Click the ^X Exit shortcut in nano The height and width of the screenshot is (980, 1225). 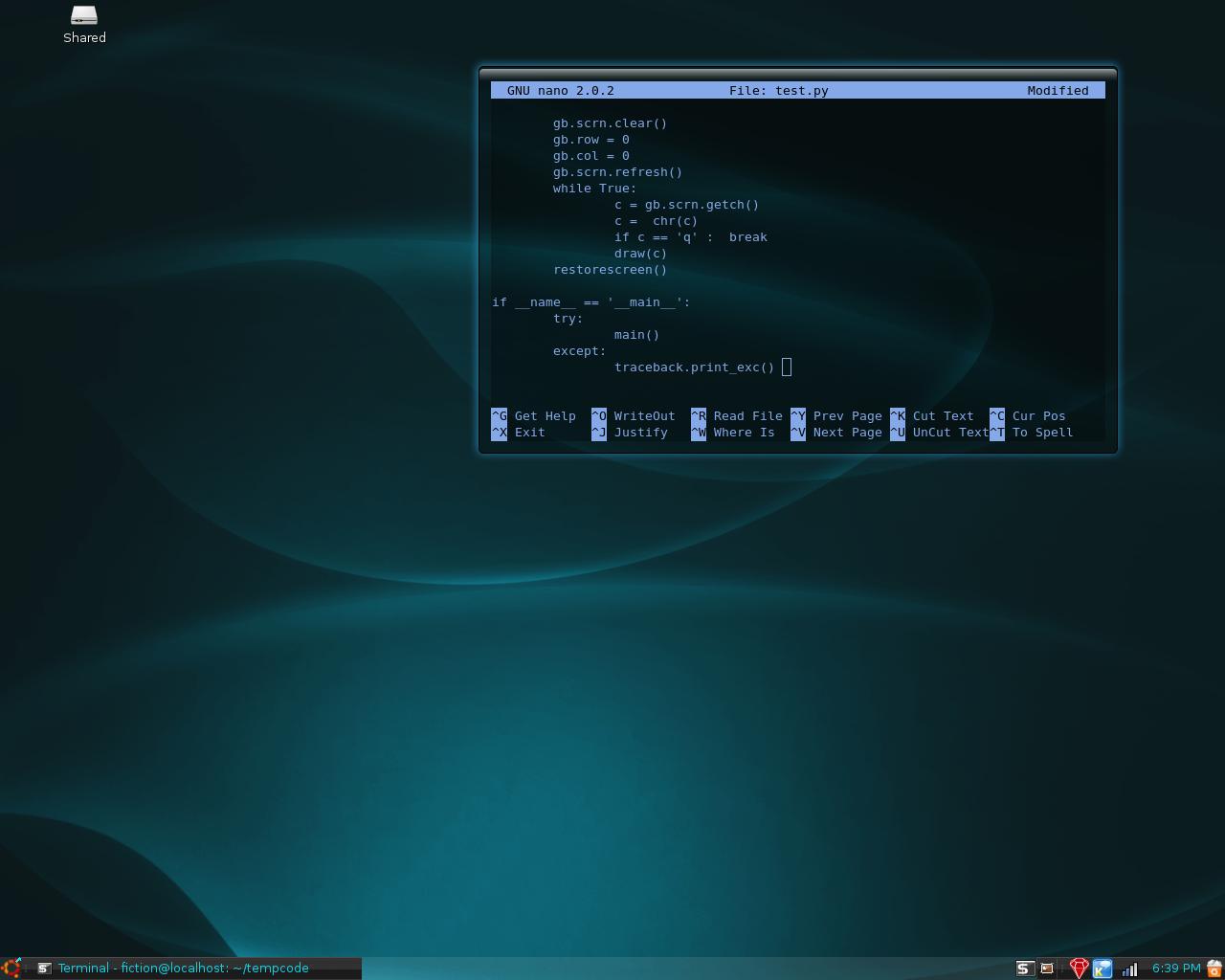519,432
